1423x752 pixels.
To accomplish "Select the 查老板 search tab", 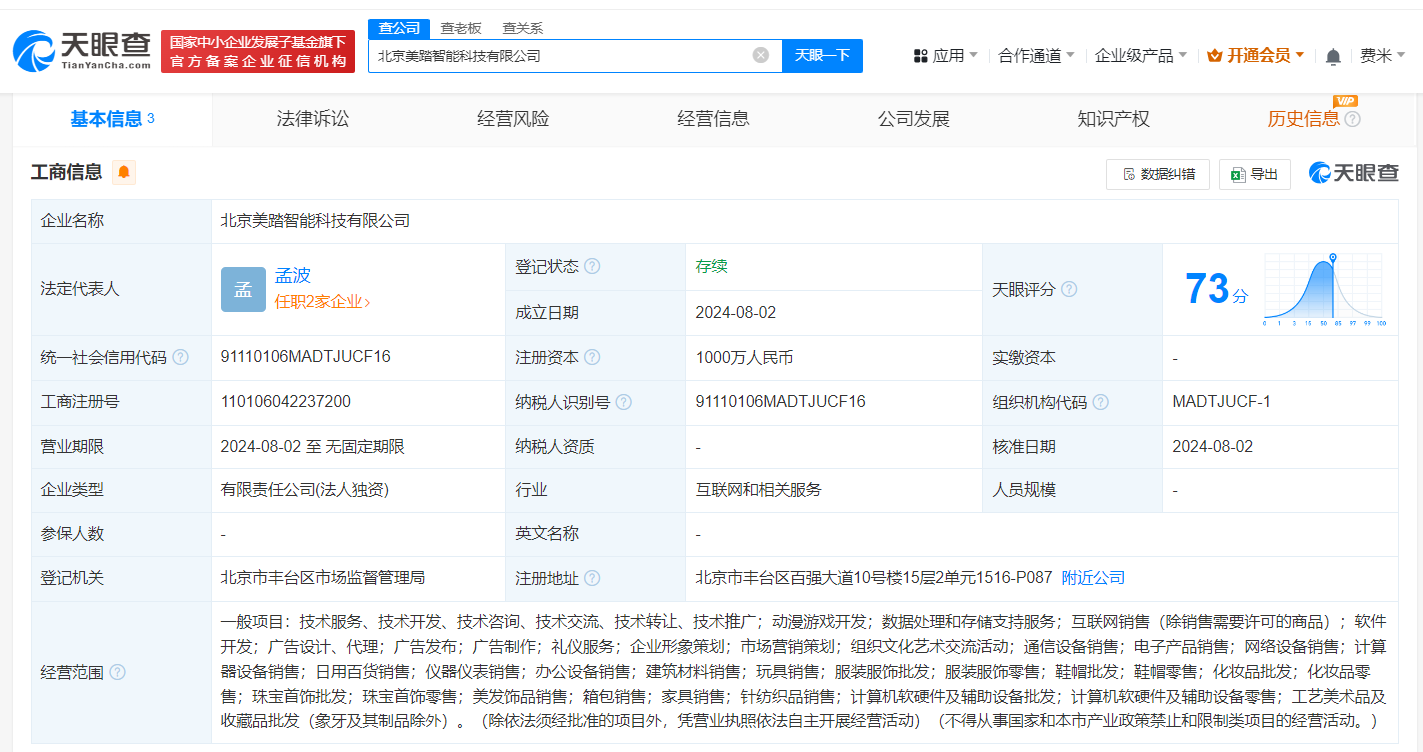I will click(x=461, y=28).
